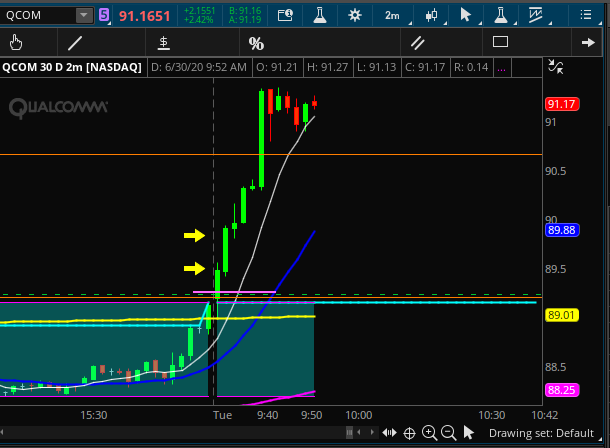Select the hand pan tool

(16, 43)
